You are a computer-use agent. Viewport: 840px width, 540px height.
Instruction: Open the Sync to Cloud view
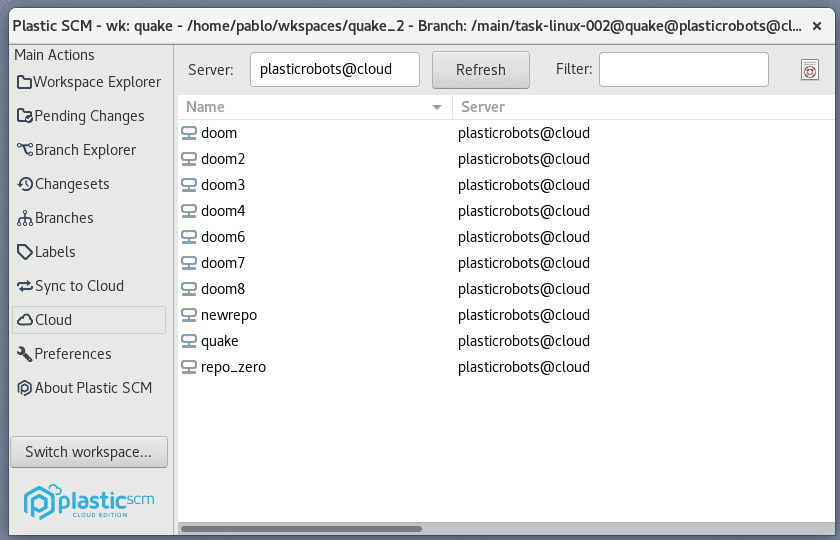(89, 286)
